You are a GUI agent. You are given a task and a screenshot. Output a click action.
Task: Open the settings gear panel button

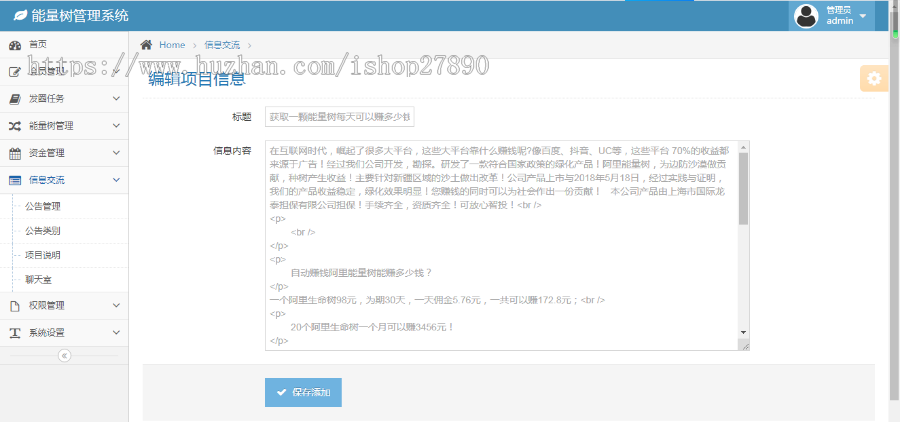[x=874, y=79]
